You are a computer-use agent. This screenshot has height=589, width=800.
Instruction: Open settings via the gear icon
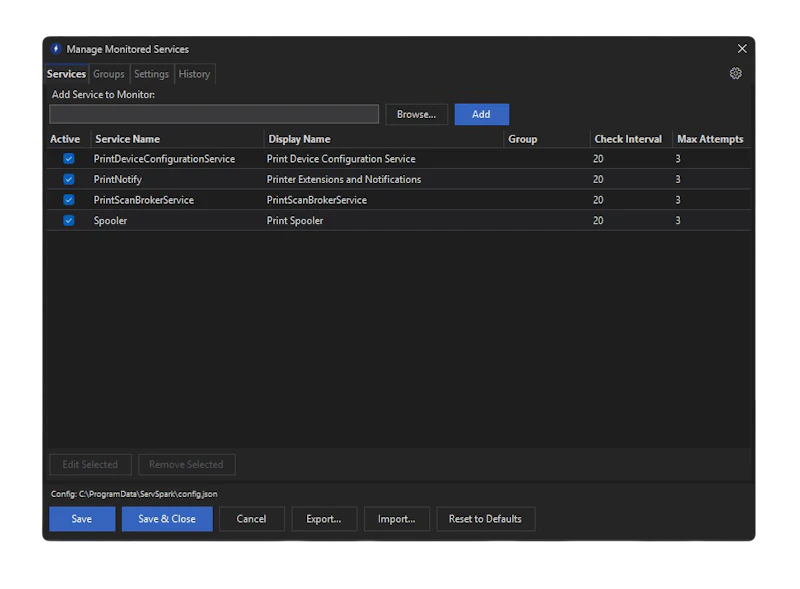click(x=735, y=73)
